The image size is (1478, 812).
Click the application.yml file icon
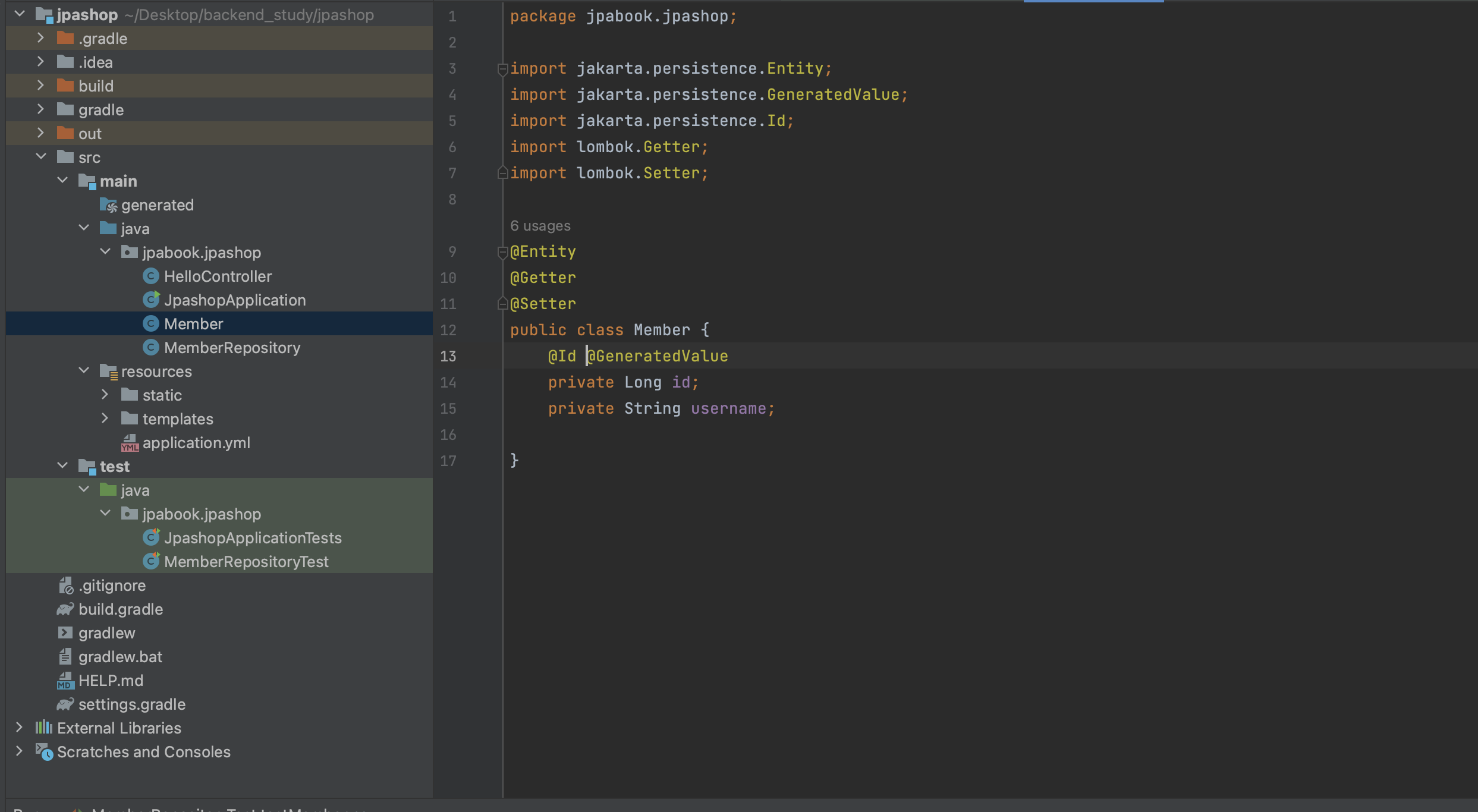click(x=130, y=443)
